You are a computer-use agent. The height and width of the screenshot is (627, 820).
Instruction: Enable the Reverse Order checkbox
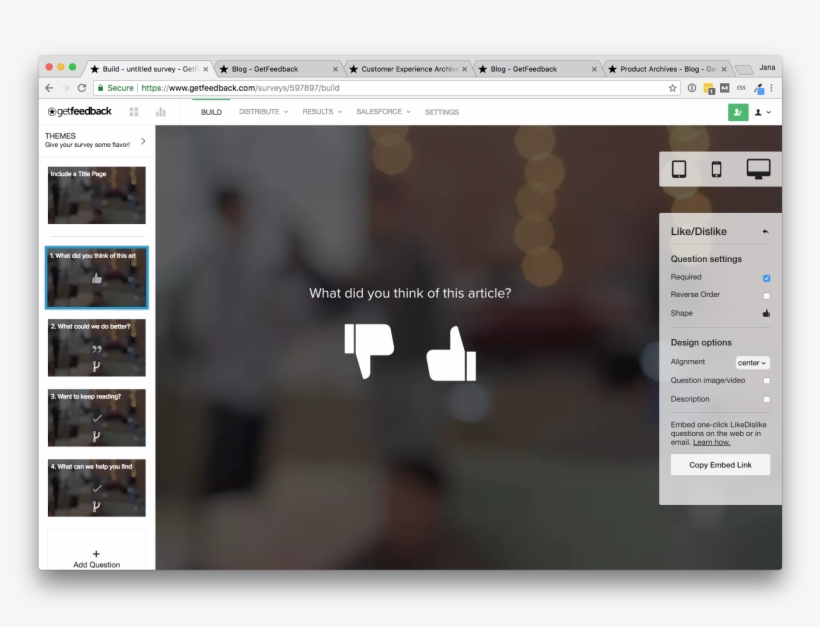[x=766, y=296]
